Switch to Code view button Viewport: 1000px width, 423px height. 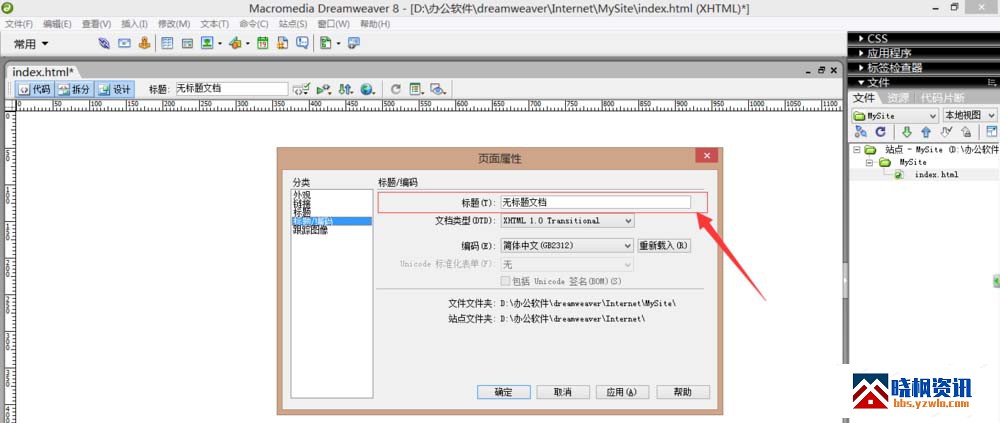click(34, 89)
